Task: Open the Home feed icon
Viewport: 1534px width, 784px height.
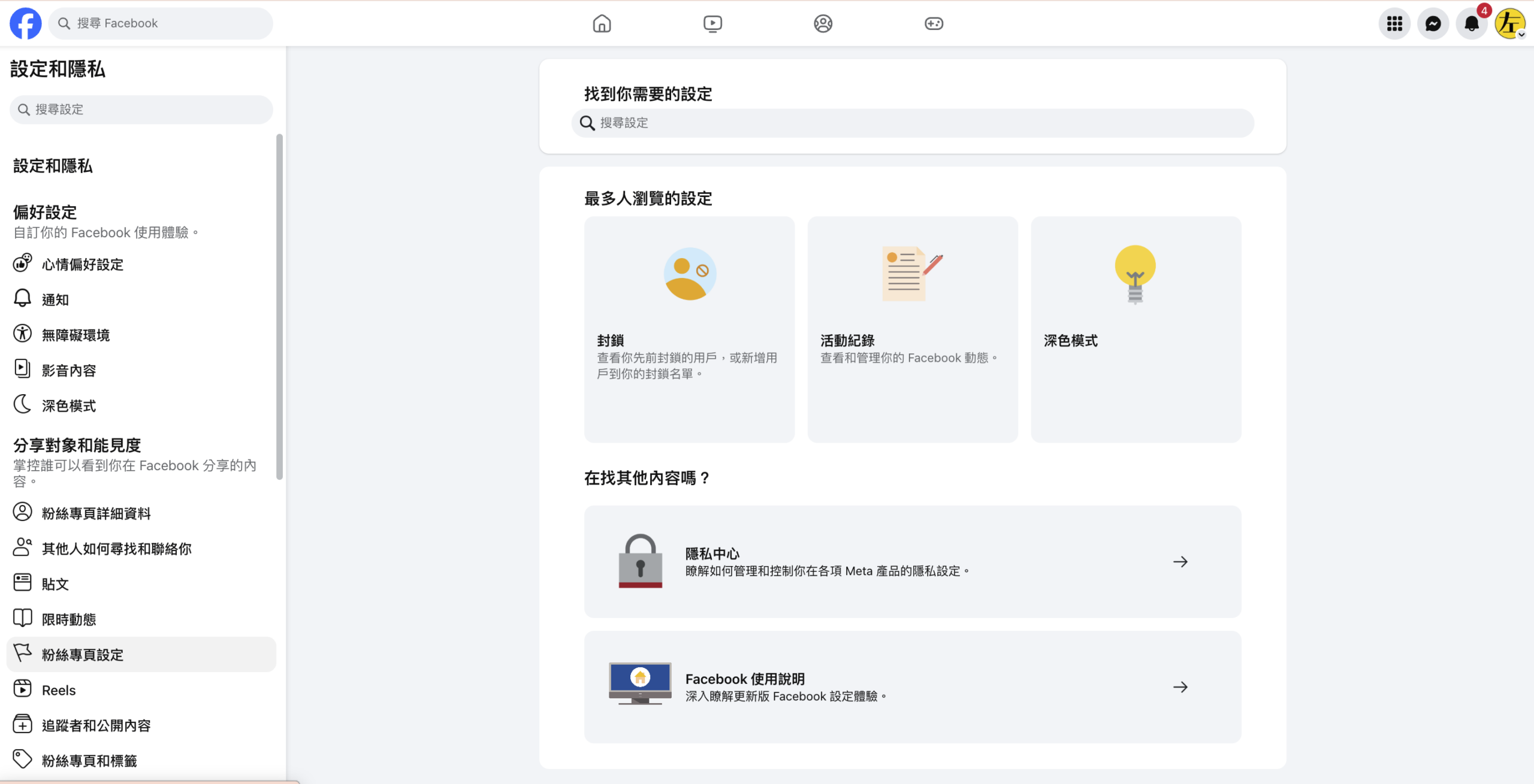Action: [602, 23]
